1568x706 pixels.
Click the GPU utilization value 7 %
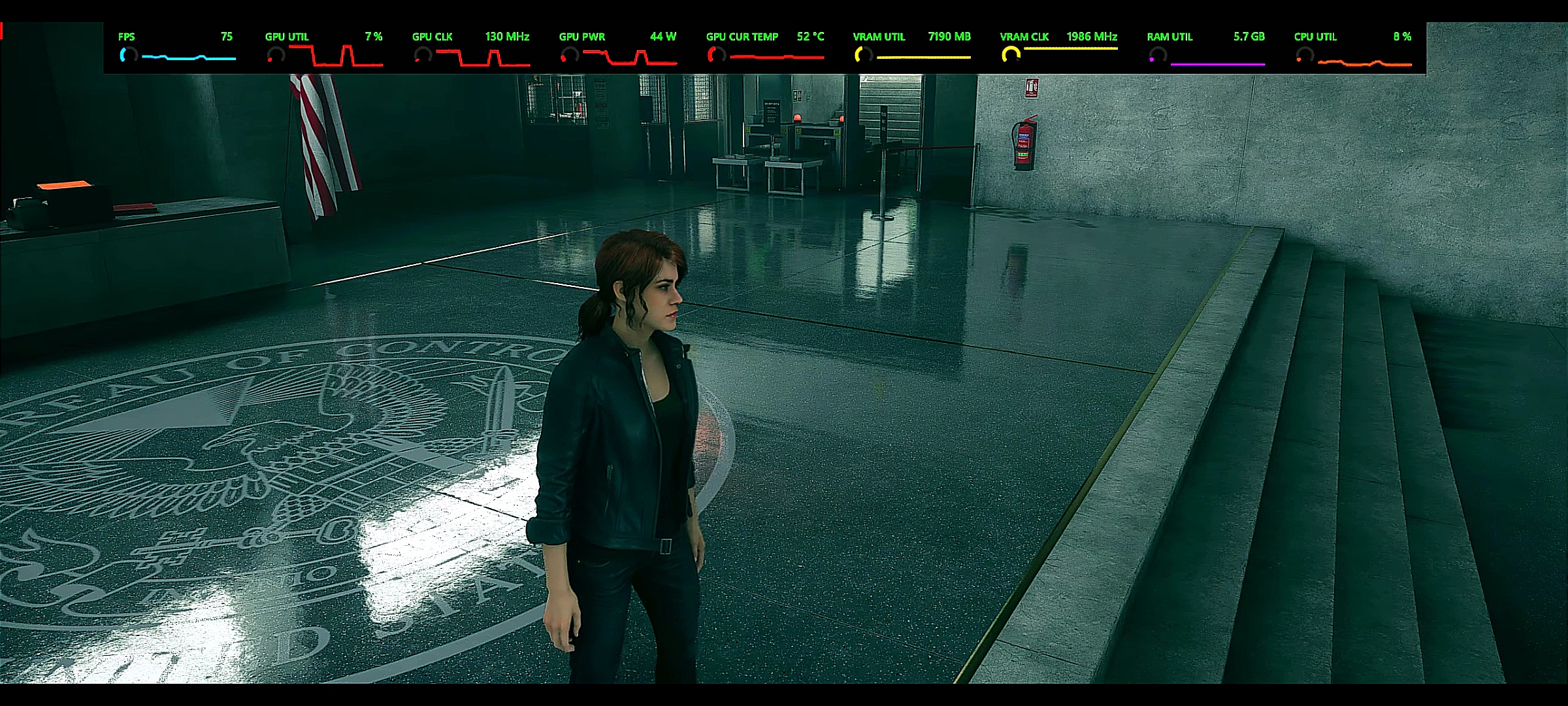click(x=374, y=37)
